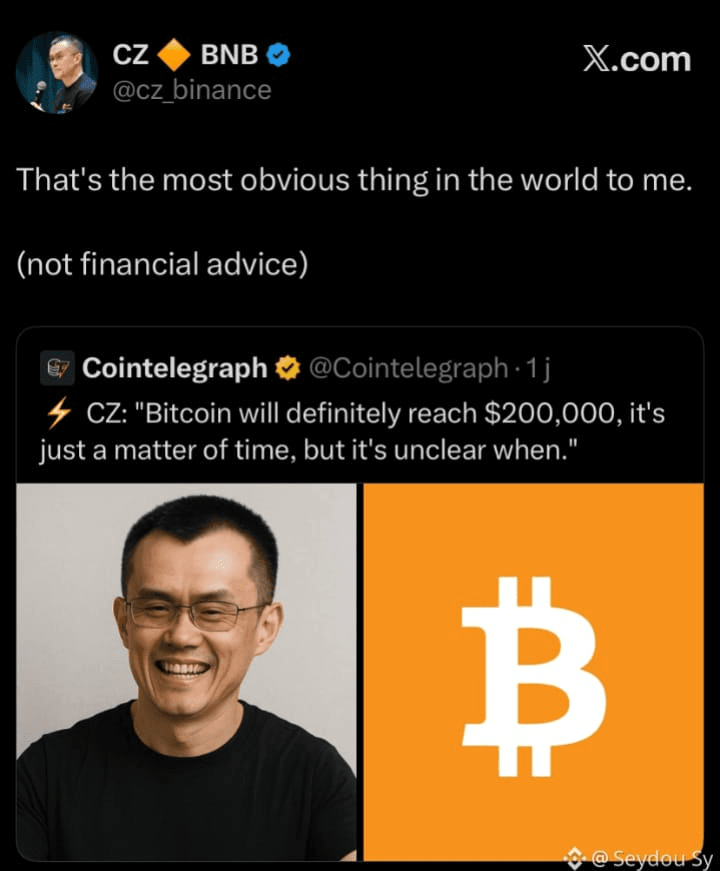Screen dimensions: 720x871
Task: Open the @Cointelegraph handle link
Action: pyautogui.click(x=408, y=368)
